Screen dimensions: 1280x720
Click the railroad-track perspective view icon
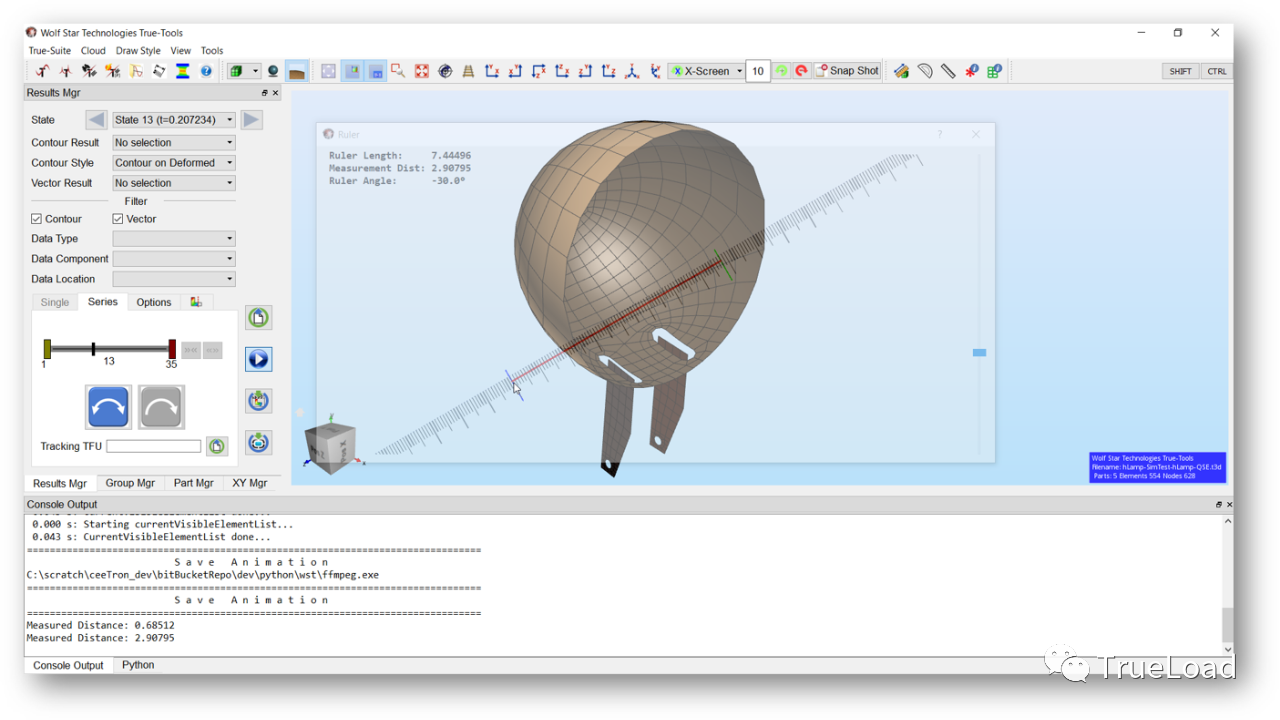[468, 71]
